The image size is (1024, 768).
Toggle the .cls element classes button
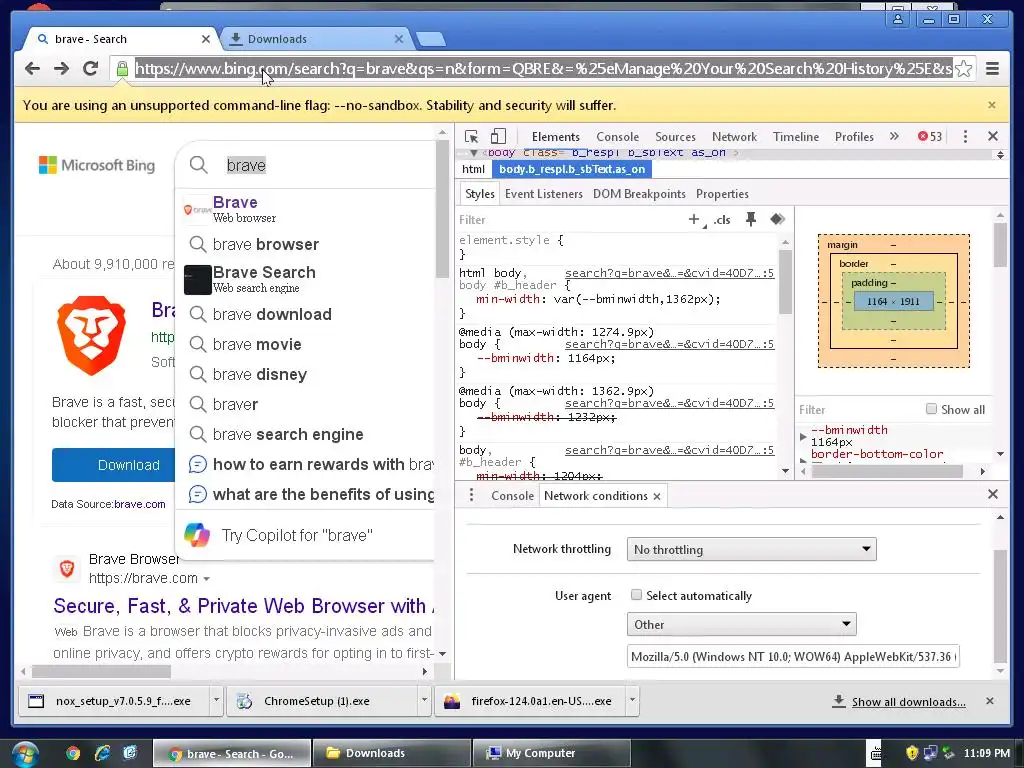coord(722,220)
